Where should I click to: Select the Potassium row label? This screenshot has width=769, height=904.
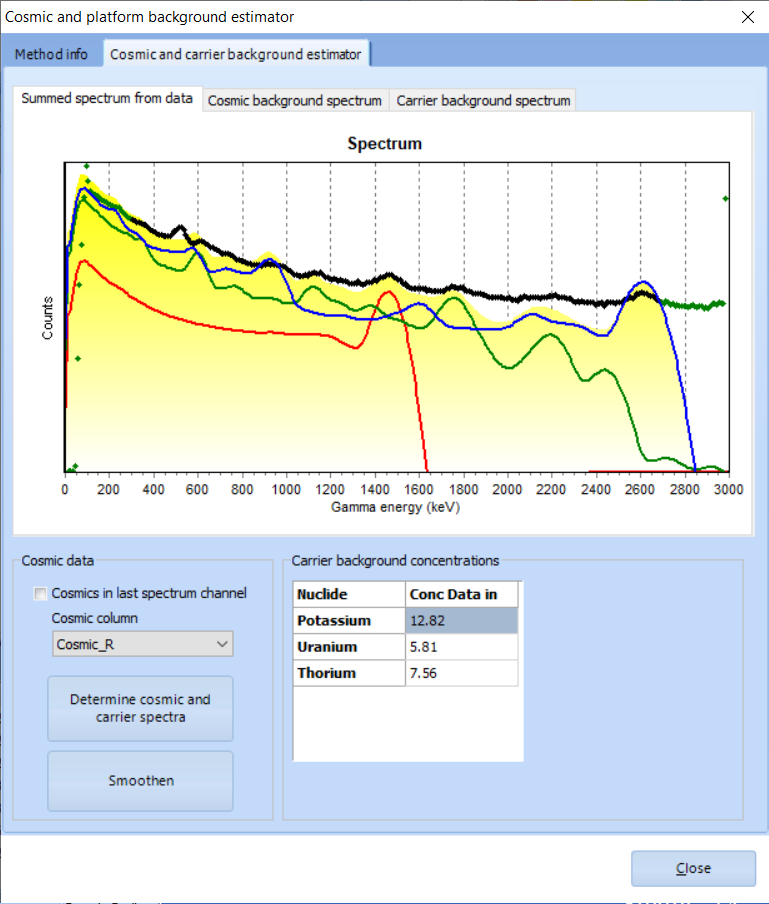349,621
